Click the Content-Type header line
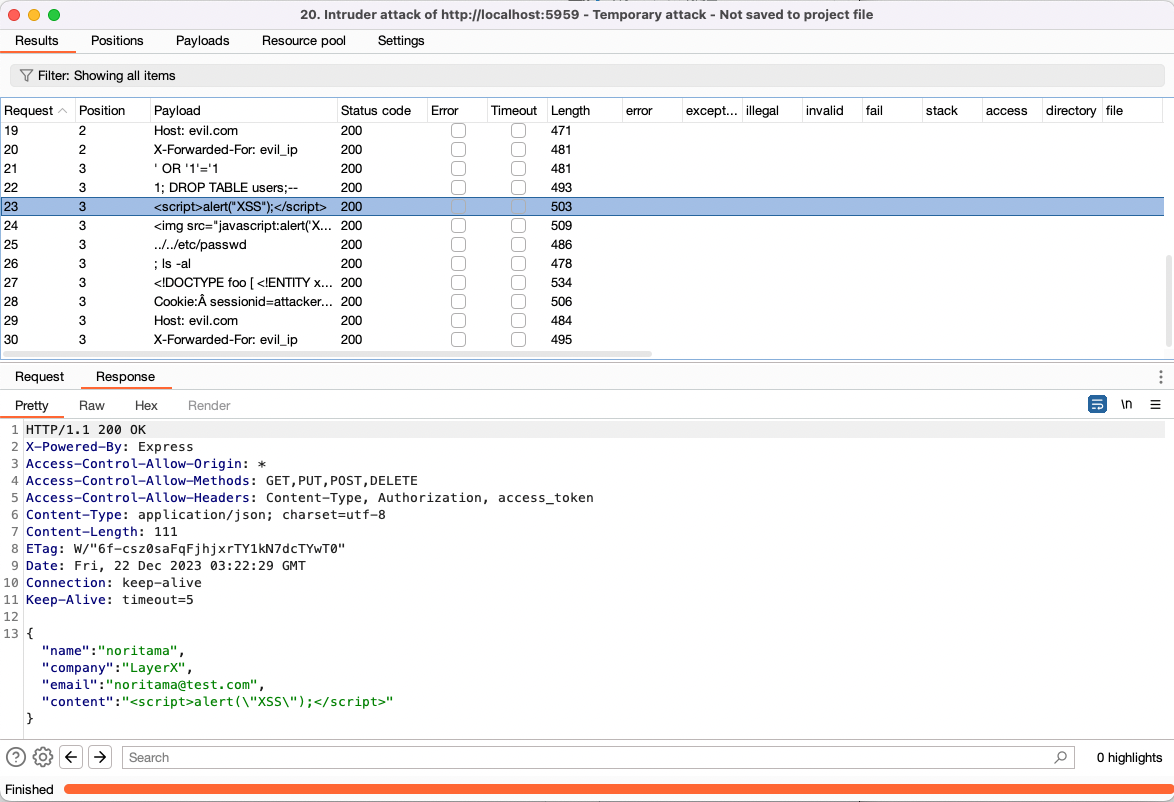This screenshot has height=802, width=1174. pyautogui.click(x=206, y=514)
